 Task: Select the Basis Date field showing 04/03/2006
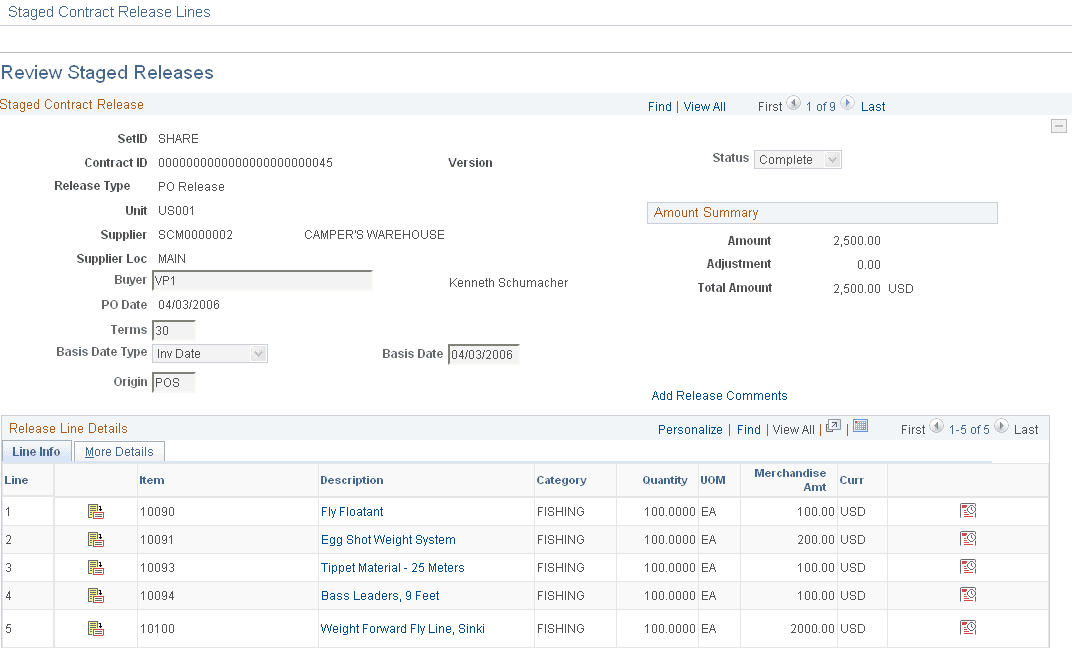point(483,353)
